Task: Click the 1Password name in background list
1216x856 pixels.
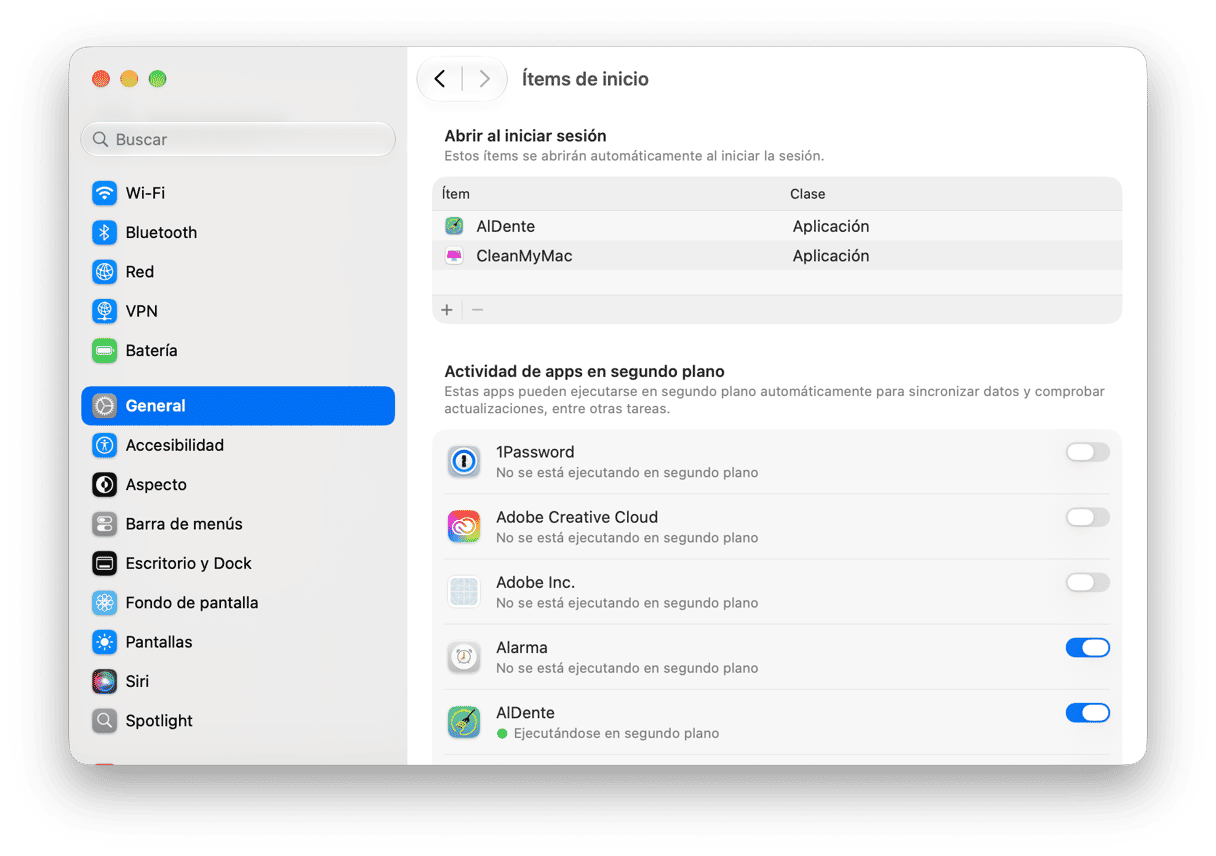Action: pyautogui.click(x=535, y=452)
